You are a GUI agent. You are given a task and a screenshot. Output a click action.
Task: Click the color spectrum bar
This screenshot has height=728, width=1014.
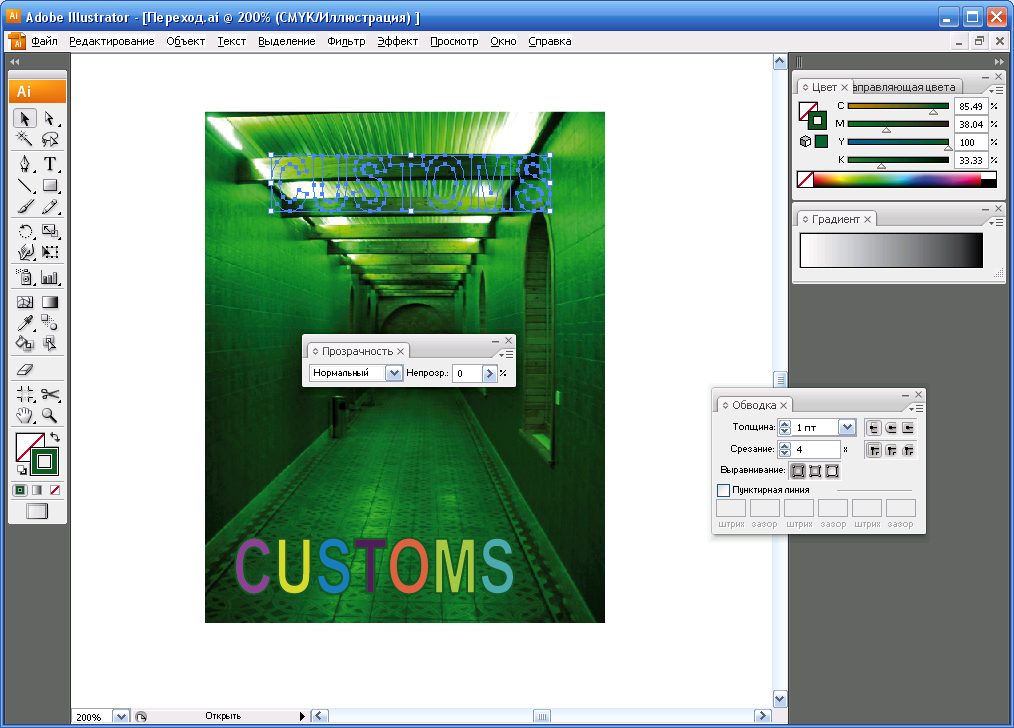coord(898,180)
